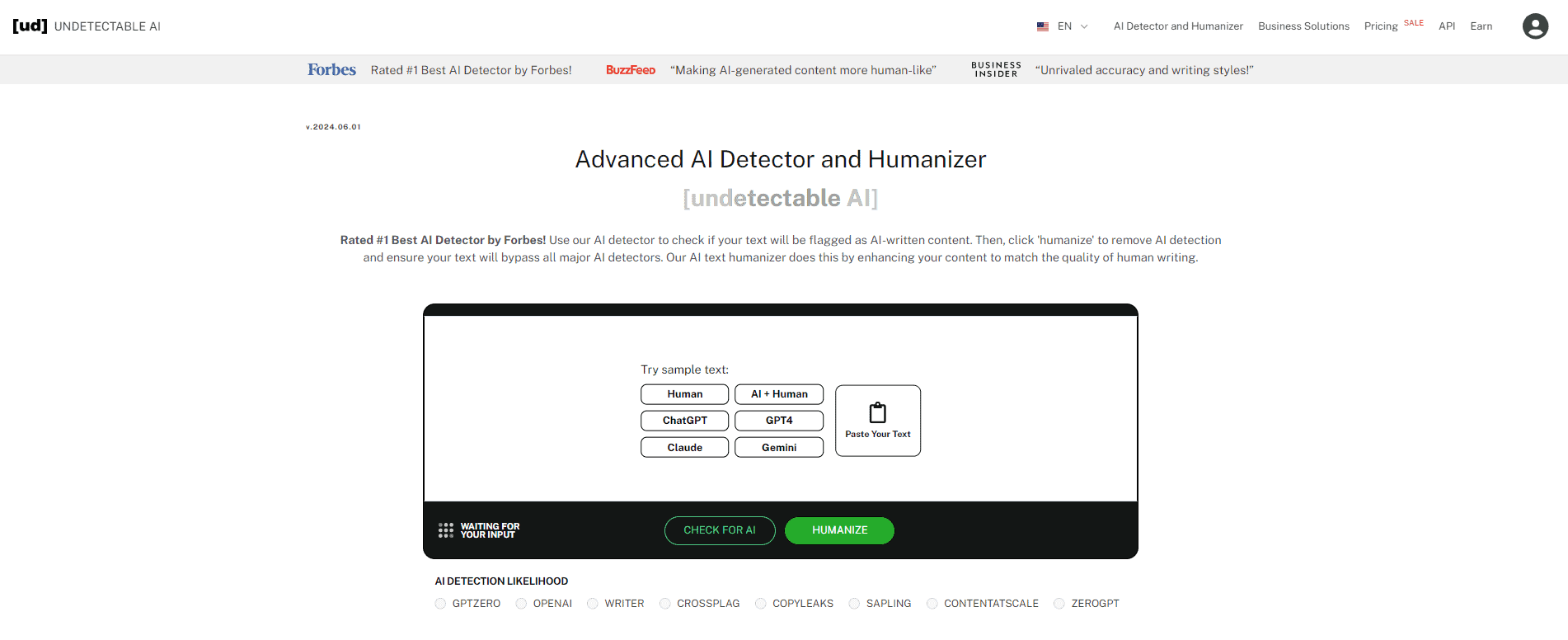Click the US flag language icon
The image size is (1568, 640).
point(1043,26)
